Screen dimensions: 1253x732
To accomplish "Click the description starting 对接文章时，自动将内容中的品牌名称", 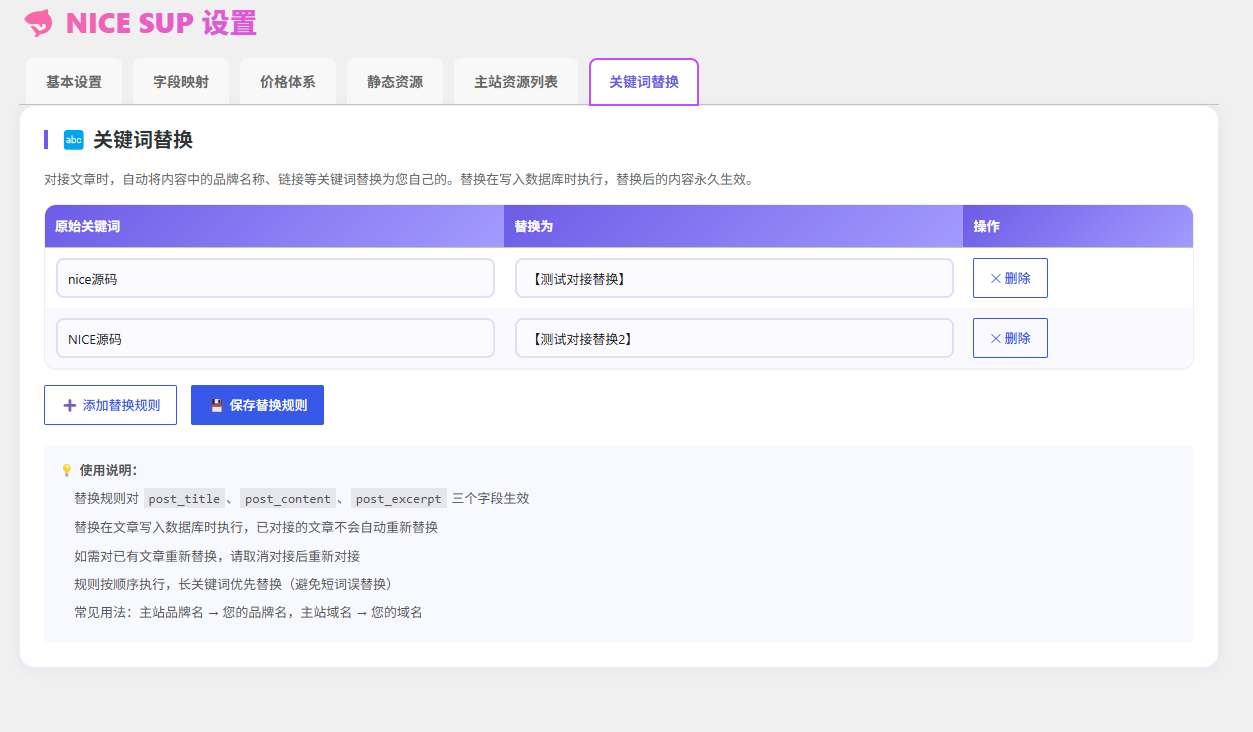I will click(399, 180).
